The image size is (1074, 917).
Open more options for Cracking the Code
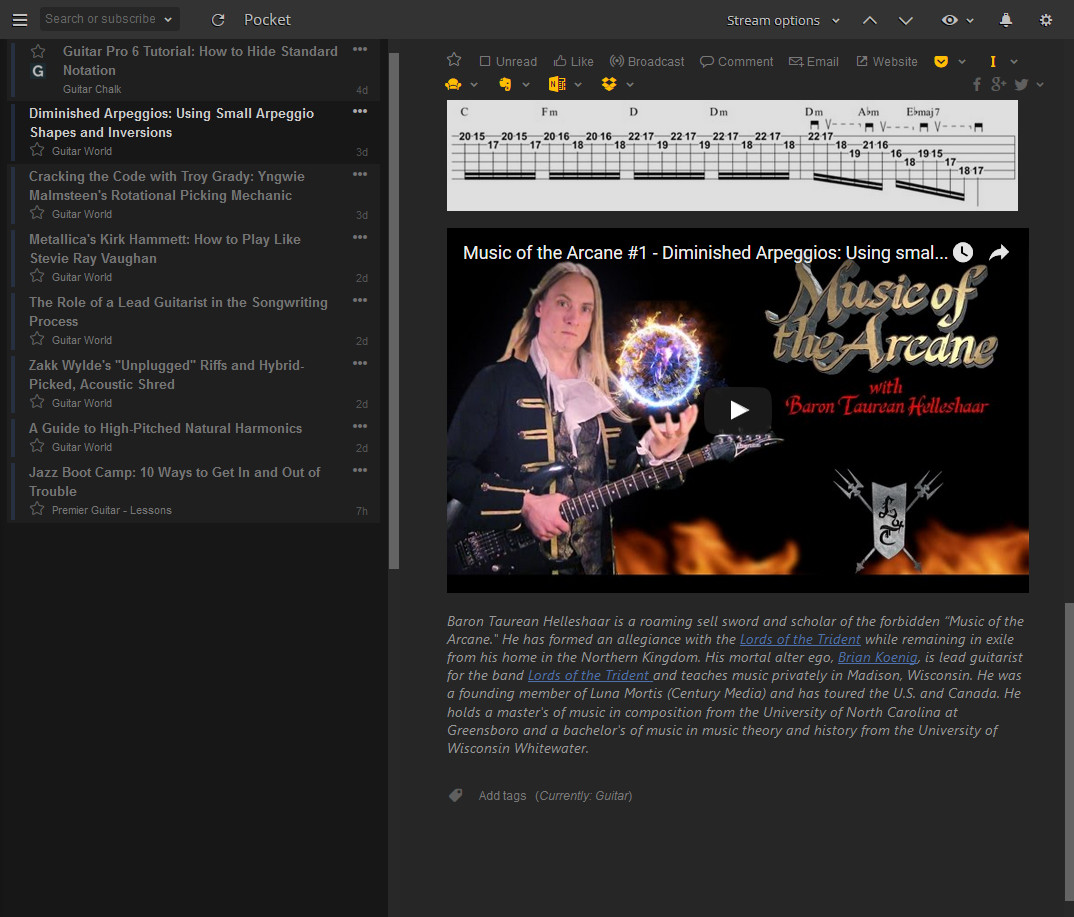(x=360, y=174)
